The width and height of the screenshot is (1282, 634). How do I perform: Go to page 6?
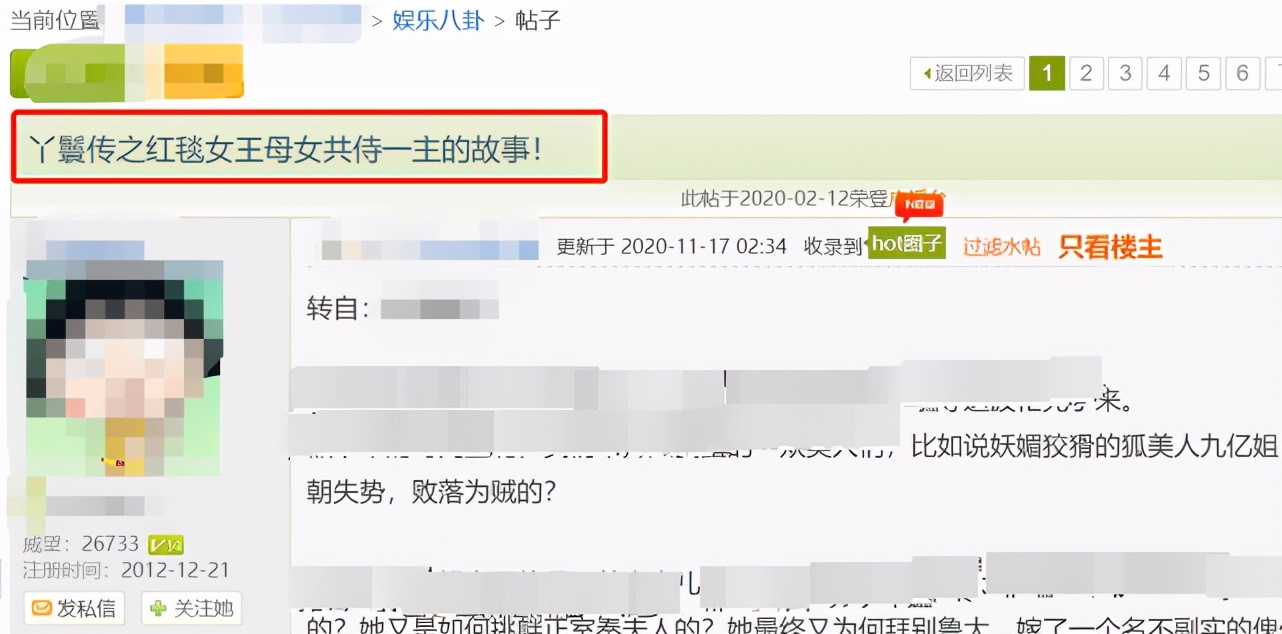click(x=1242, y=73)
